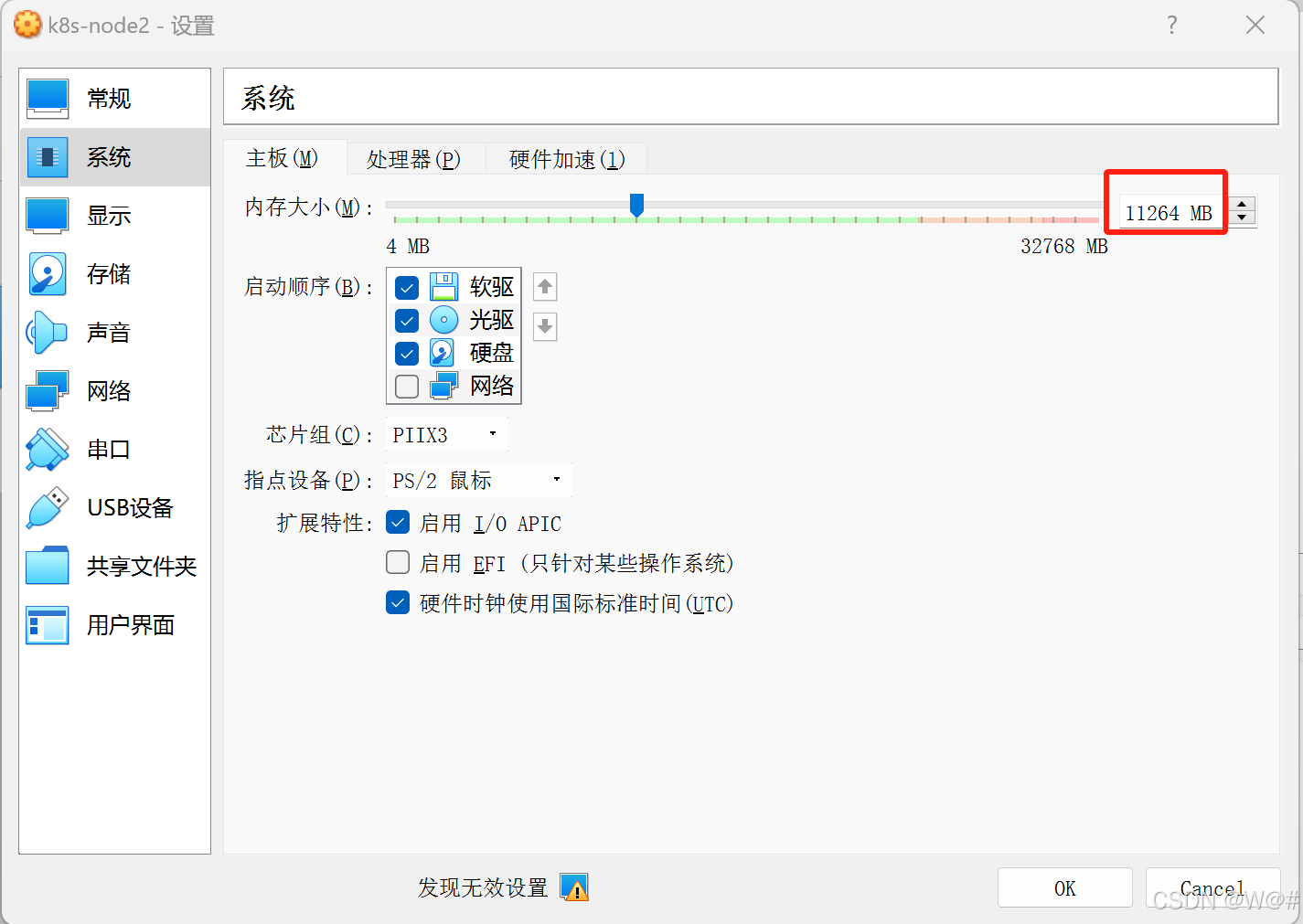The height and width of the screenshot is (924, 1303).
Task: Toggle the 硬盘 boot checkbox
Action: tap(407, 354)
